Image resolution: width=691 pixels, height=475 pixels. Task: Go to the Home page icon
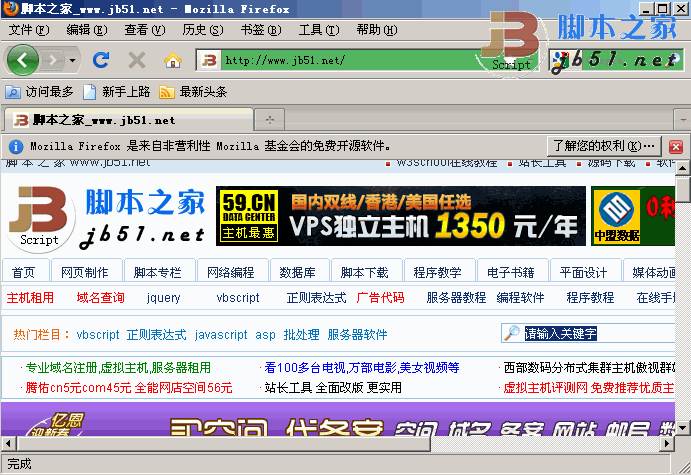[173, 60]
